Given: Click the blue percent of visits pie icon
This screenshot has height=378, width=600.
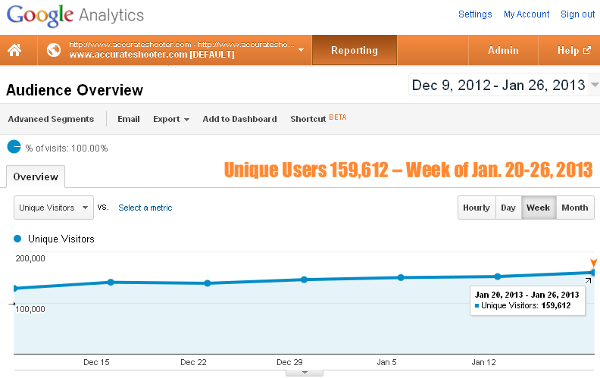Looking at the screenshot, I should 14,147.
